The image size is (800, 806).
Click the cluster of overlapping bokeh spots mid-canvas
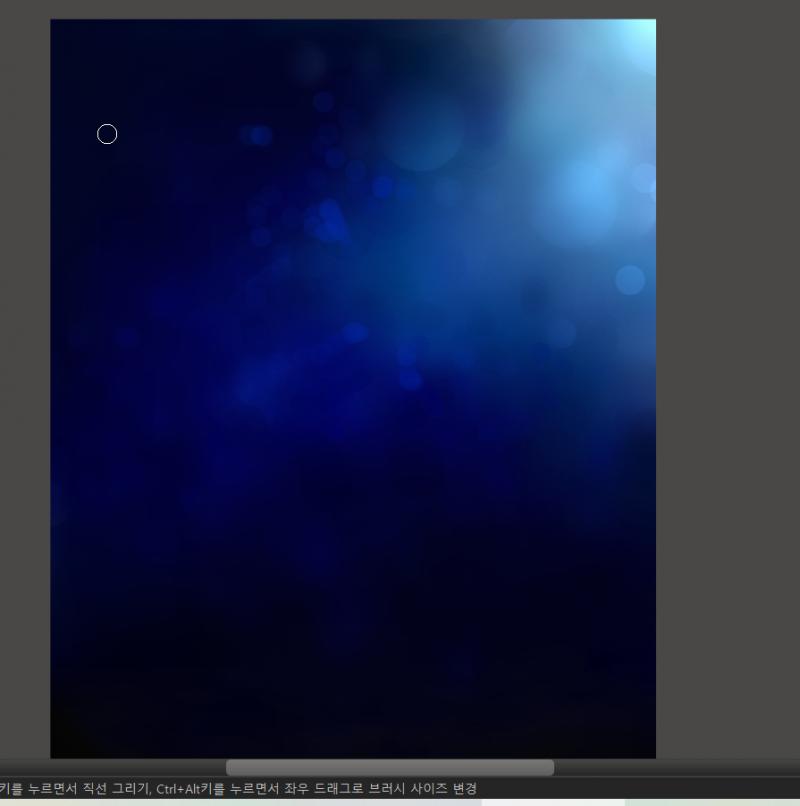click(327, 222)
